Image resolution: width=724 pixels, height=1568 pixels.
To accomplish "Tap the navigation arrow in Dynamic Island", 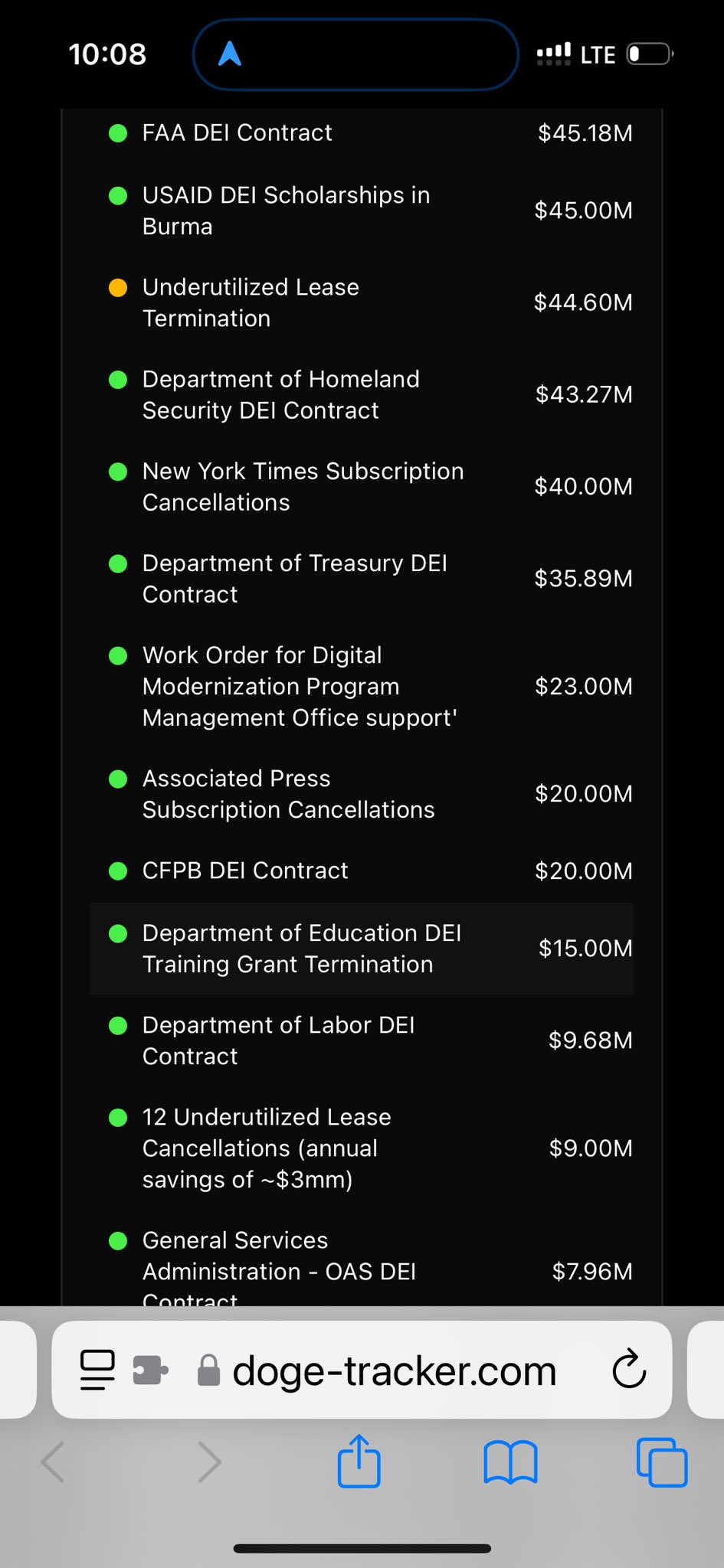I will click(x=230, y=54).
